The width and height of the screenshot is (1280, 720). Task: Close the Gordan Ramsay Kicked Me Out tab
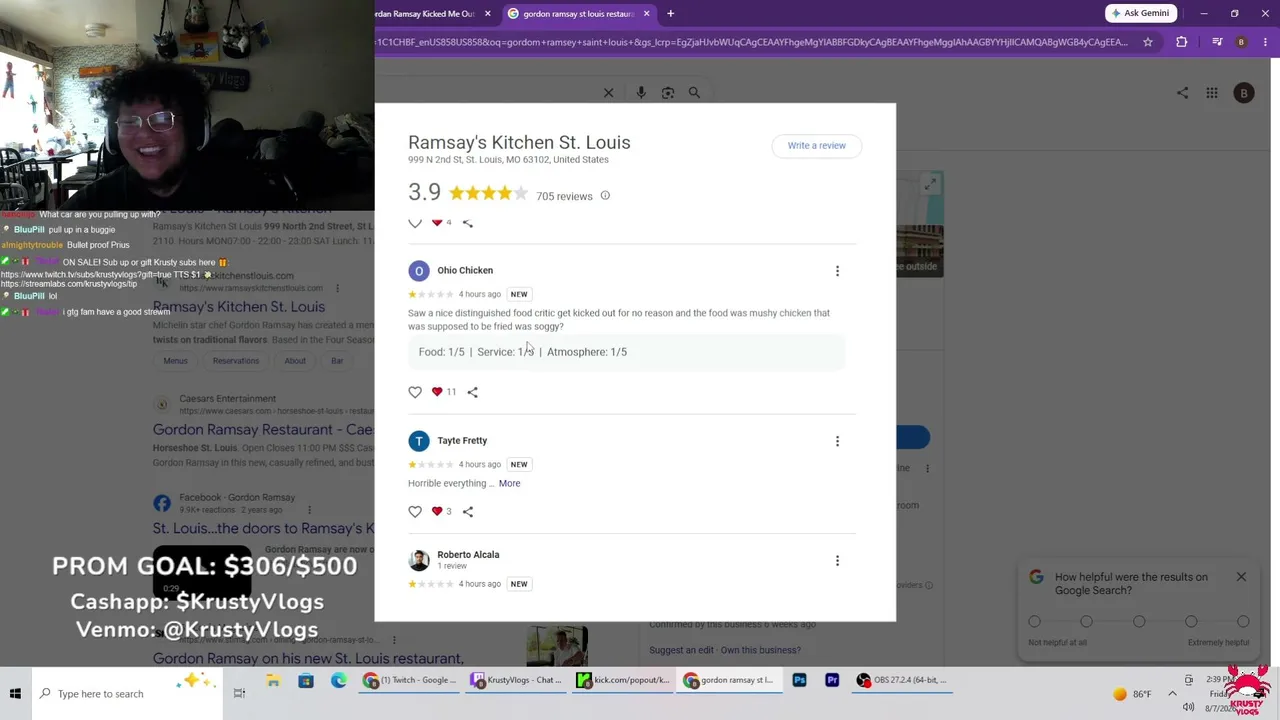click(487, 14)
